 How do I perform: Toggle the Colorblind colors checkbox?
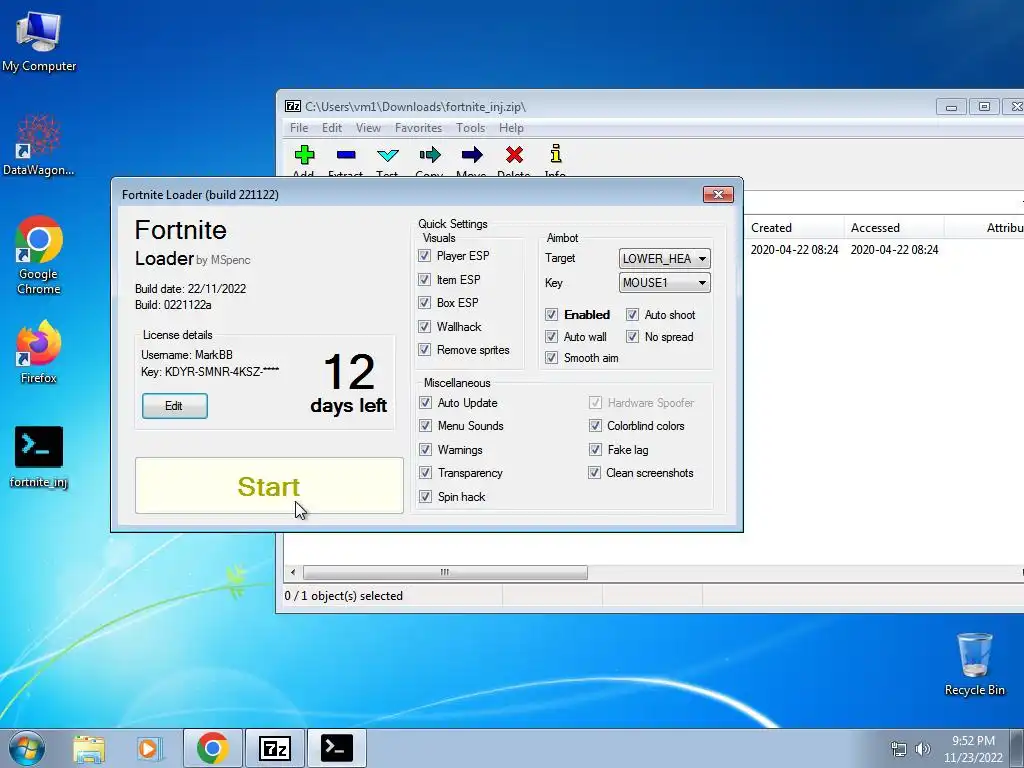[595, 425]
